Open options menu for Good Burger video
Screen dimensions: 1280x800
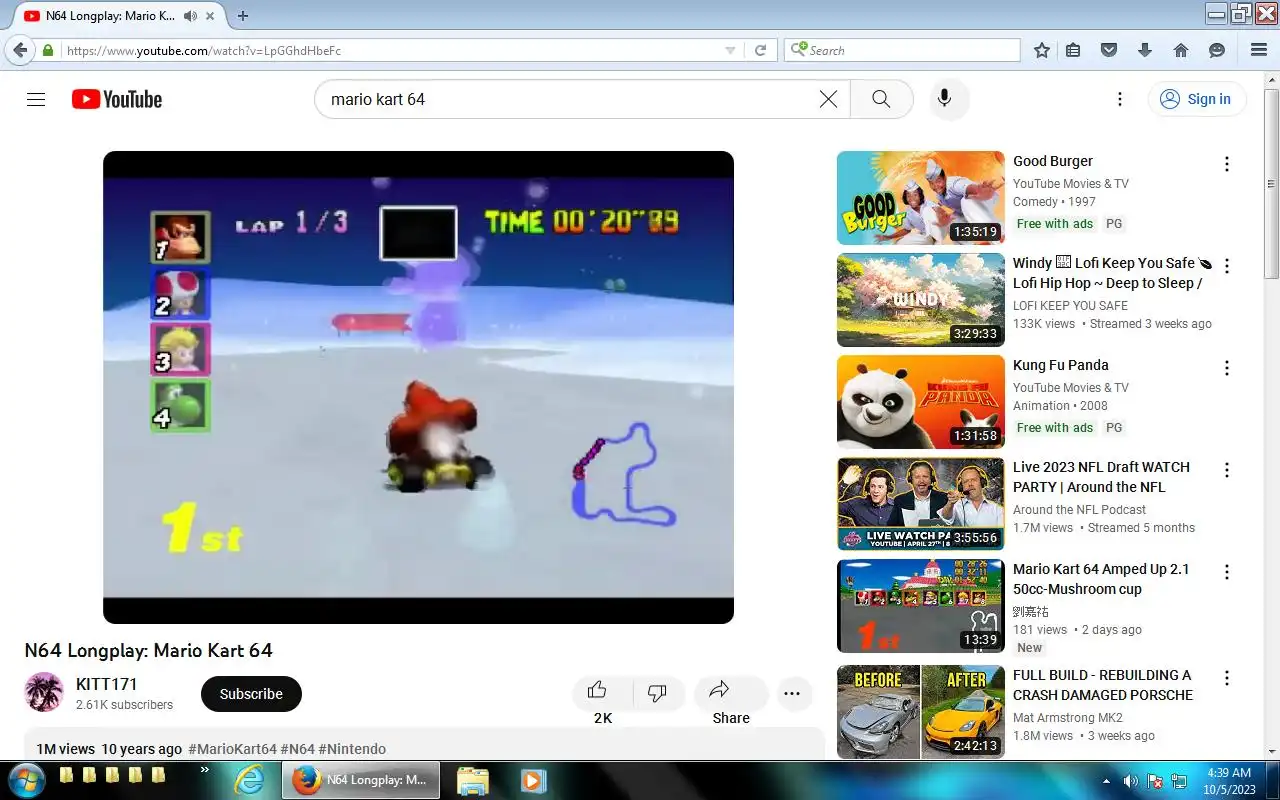point(1227,164)
